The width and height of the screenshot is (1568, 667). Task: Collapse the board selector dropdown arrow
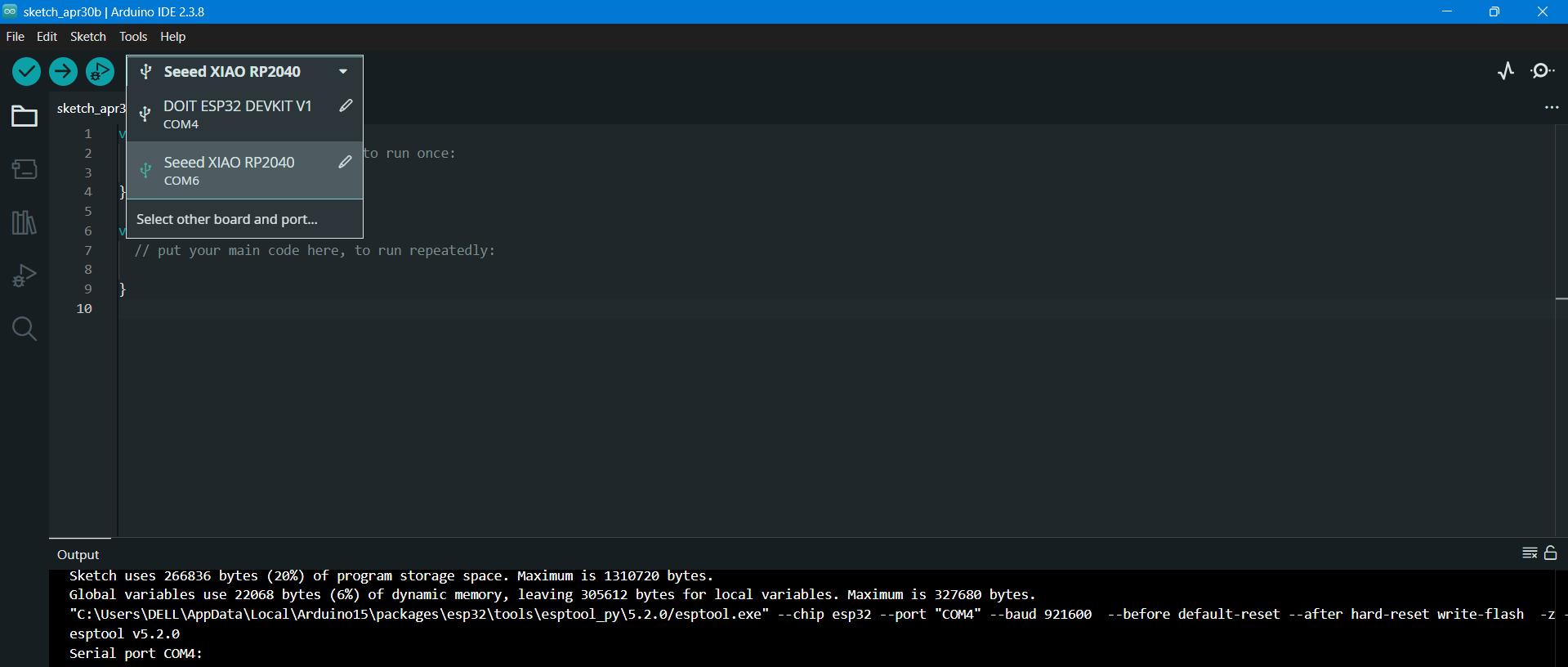(x=343, y=72)
